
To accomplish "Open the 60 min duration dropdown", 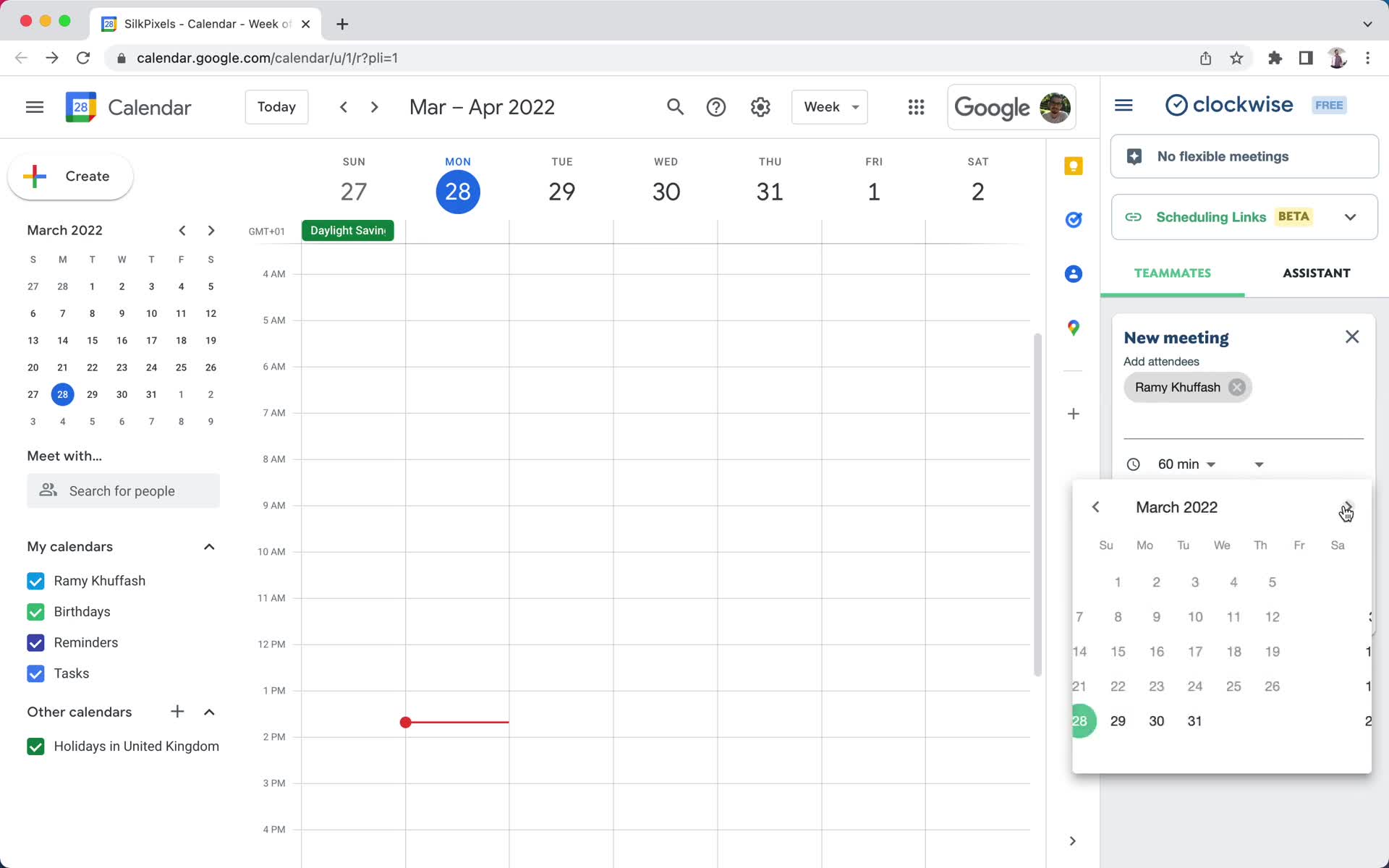I will click(1186, 464).
